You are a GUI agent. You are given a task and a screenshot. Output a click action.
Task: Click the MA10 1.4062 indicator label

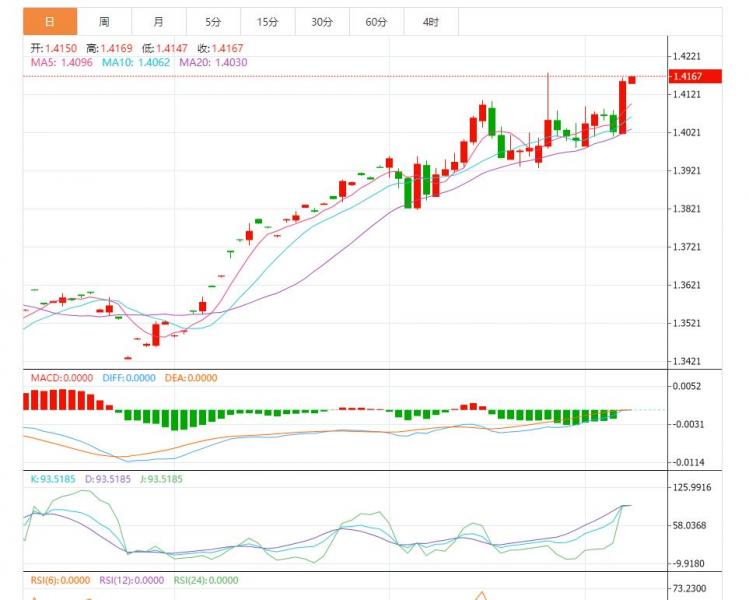[x=136, y=62]
